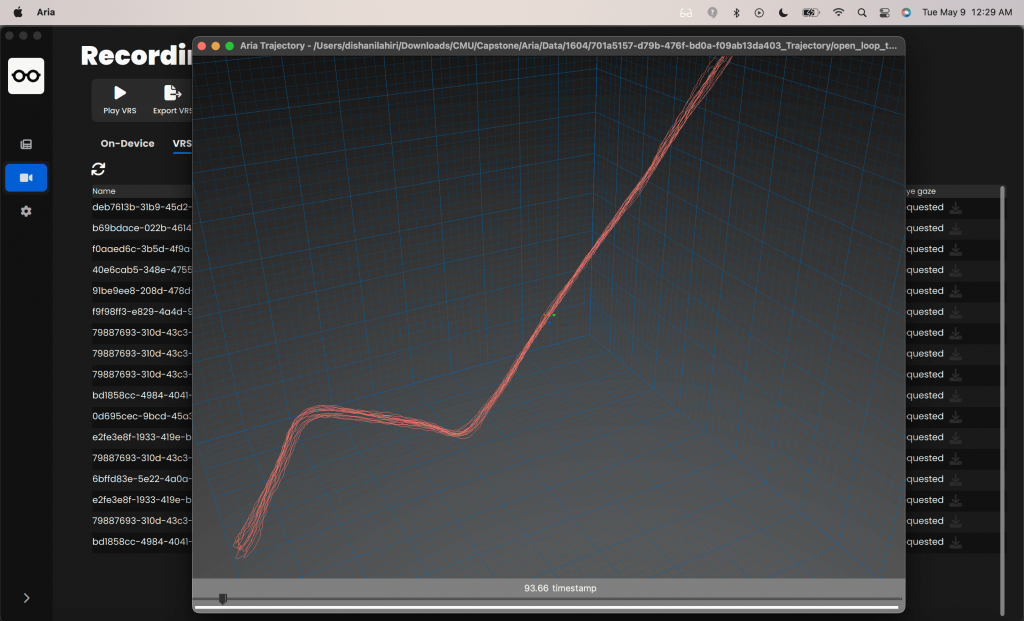Expand the sidebar with bottom chevron
The height and width of the screenshot is (621, 1024).
[26, 598]
